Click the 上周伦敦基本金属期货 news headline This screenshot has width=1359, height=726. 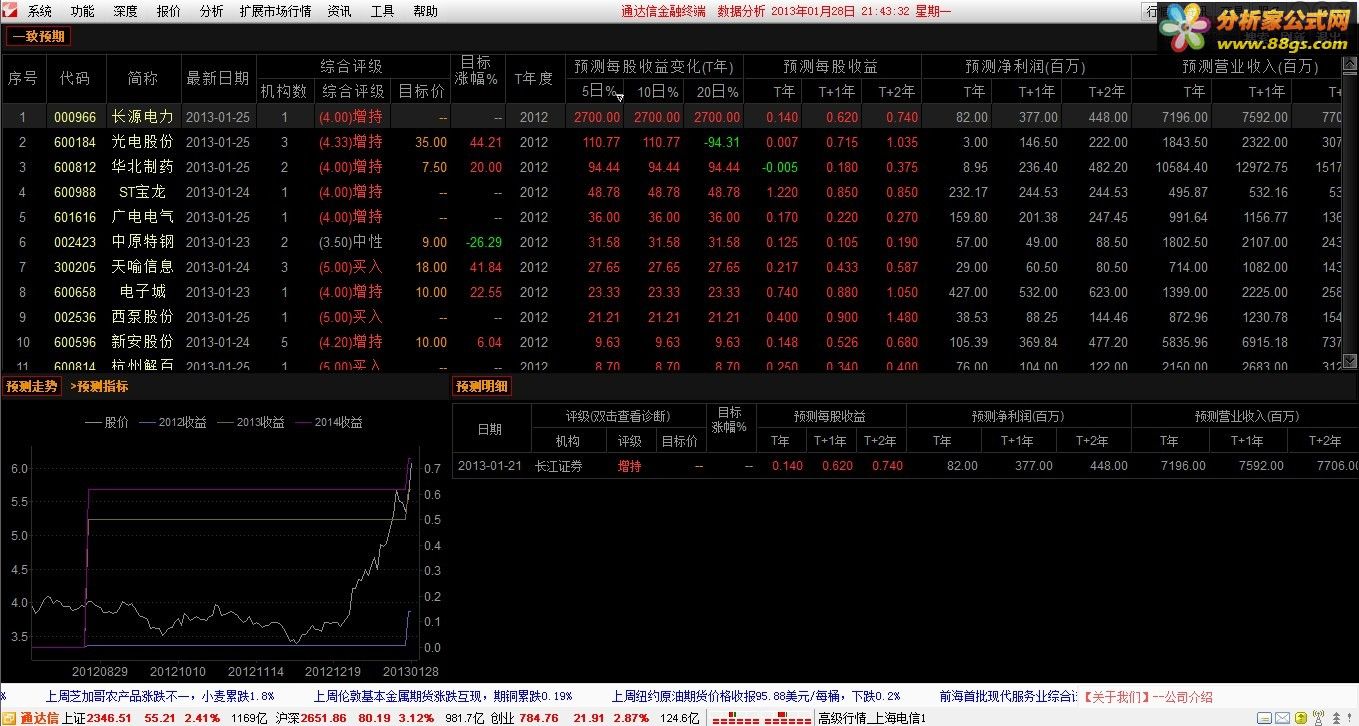pyautogui.click(x=443, y=697)
